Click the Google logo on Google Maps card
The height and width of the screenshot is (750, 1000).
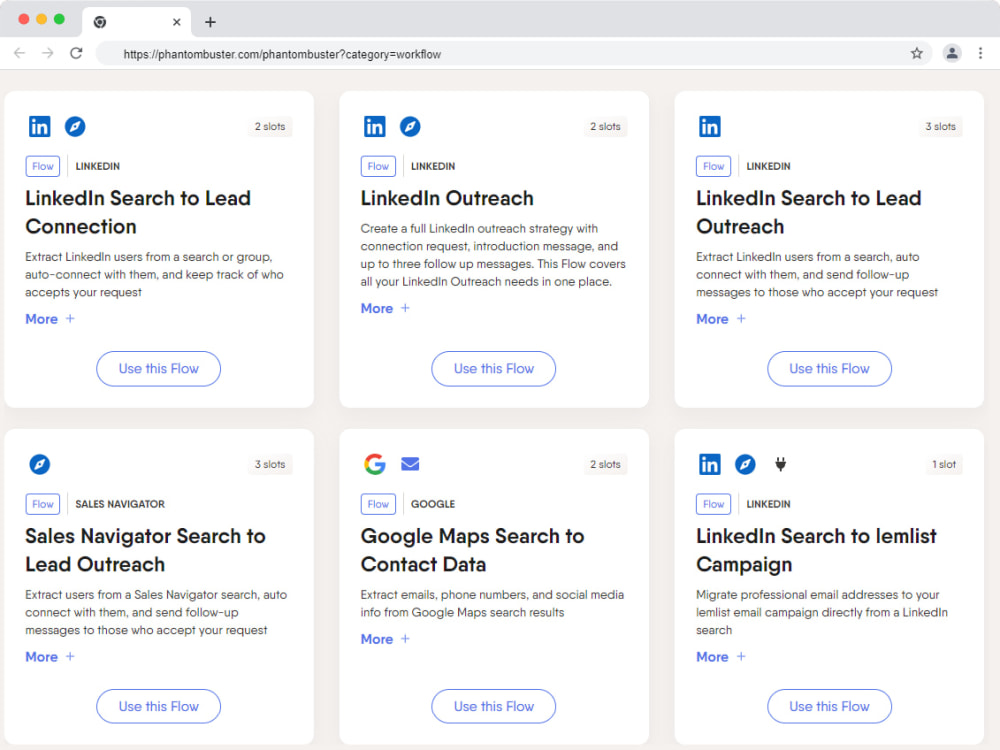[x=375, y=464]
